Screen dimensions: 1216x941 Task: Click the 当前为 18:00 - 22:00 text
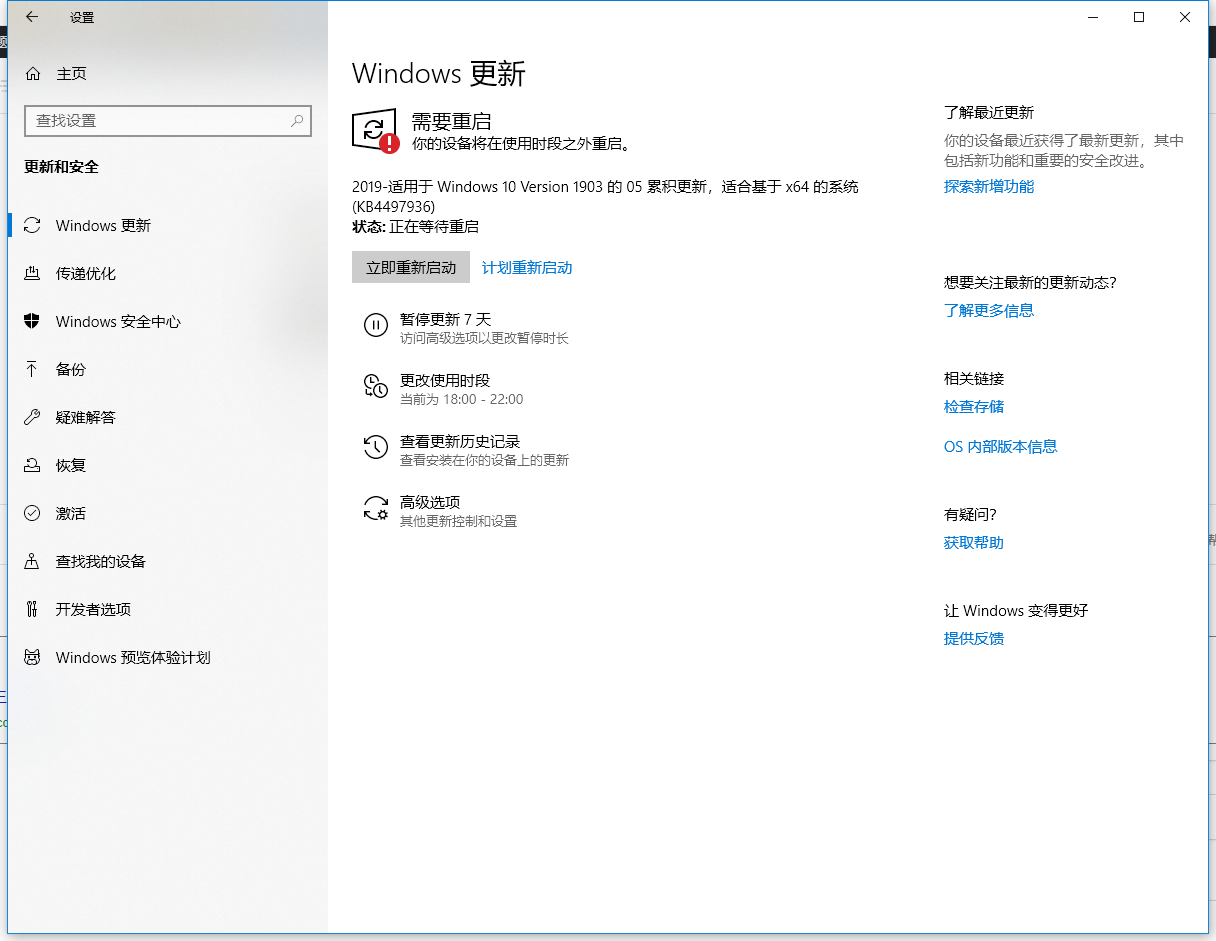pos(462,399)
